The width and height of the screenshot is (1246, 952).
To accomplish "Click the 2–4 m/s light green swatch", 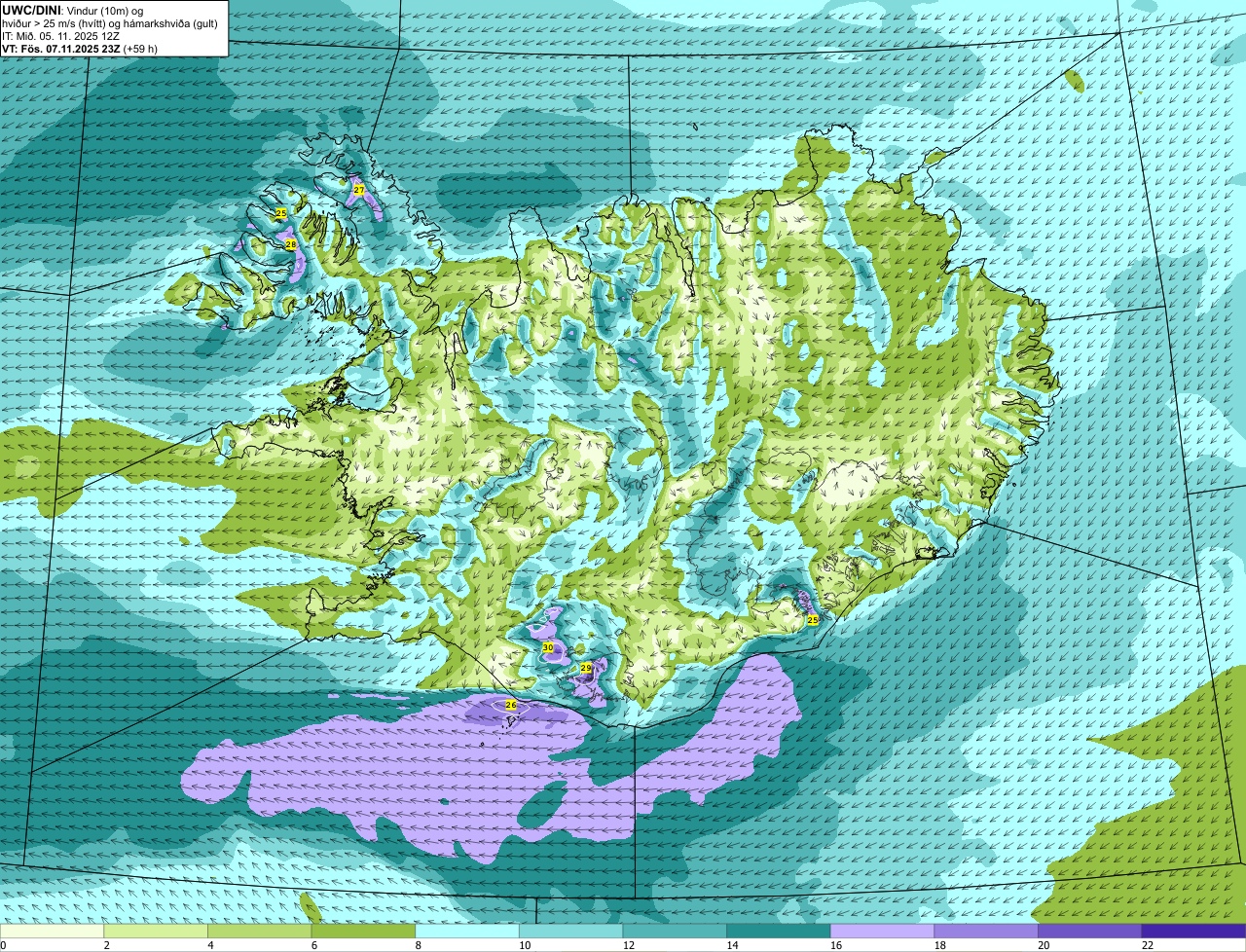I will click(156, 931).
